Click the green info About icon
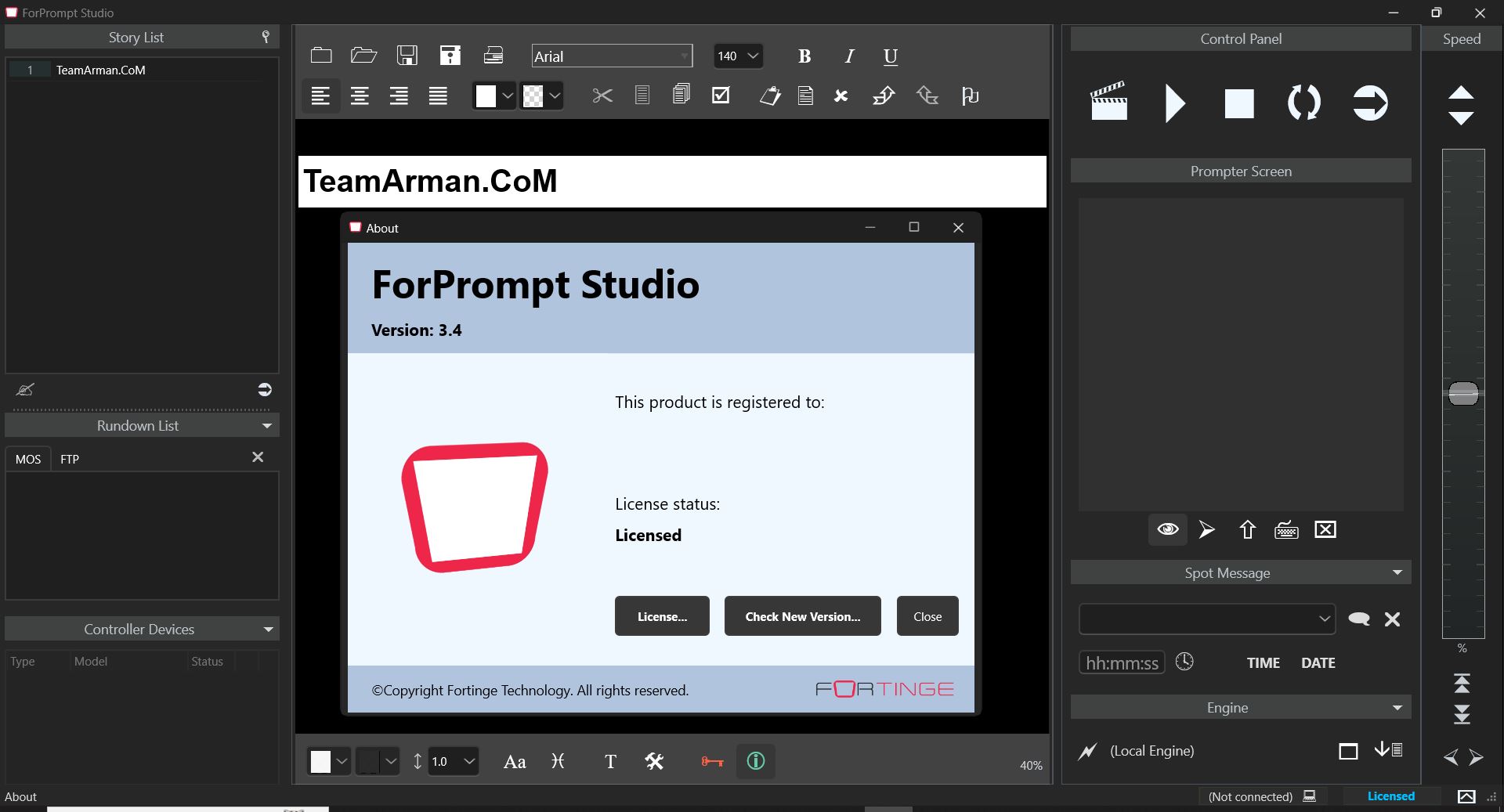The width and height of the screenshot is (1504, 812). 756,761
